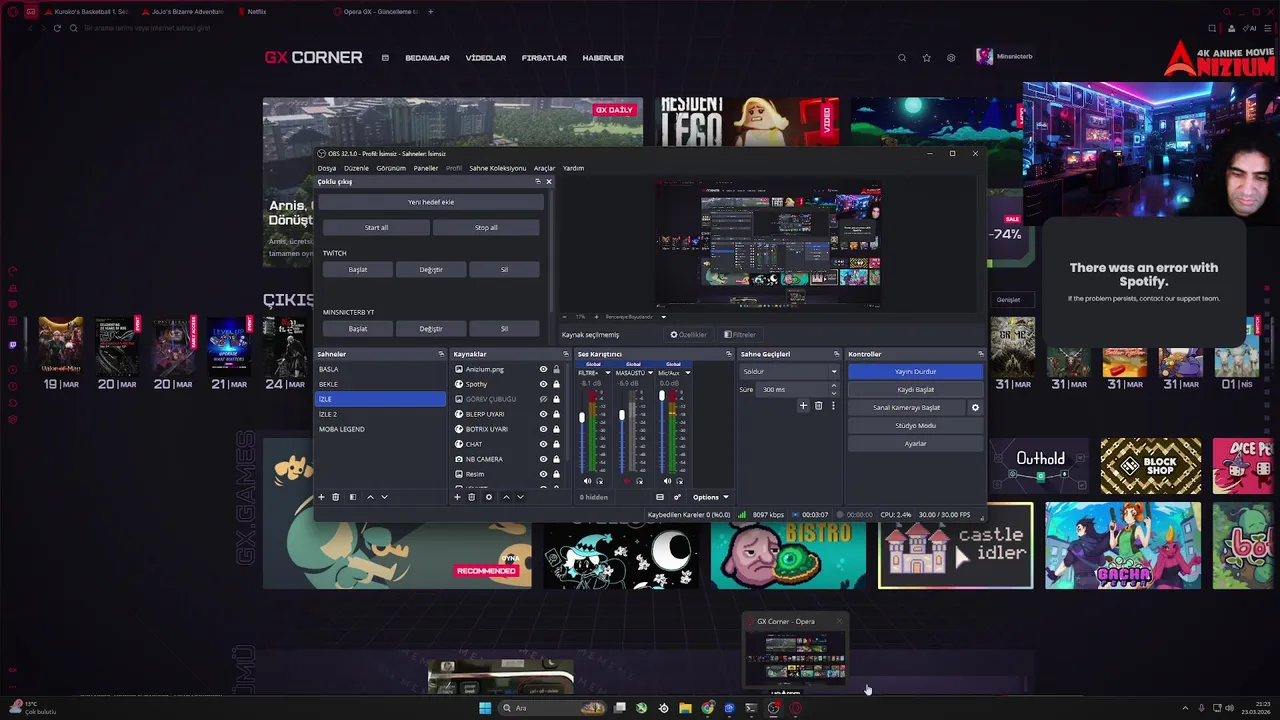The height and width of the screenshot is (720, 1280).
Task: Move source up in Kaynaklar toolbar
Action: click(506, 497)
